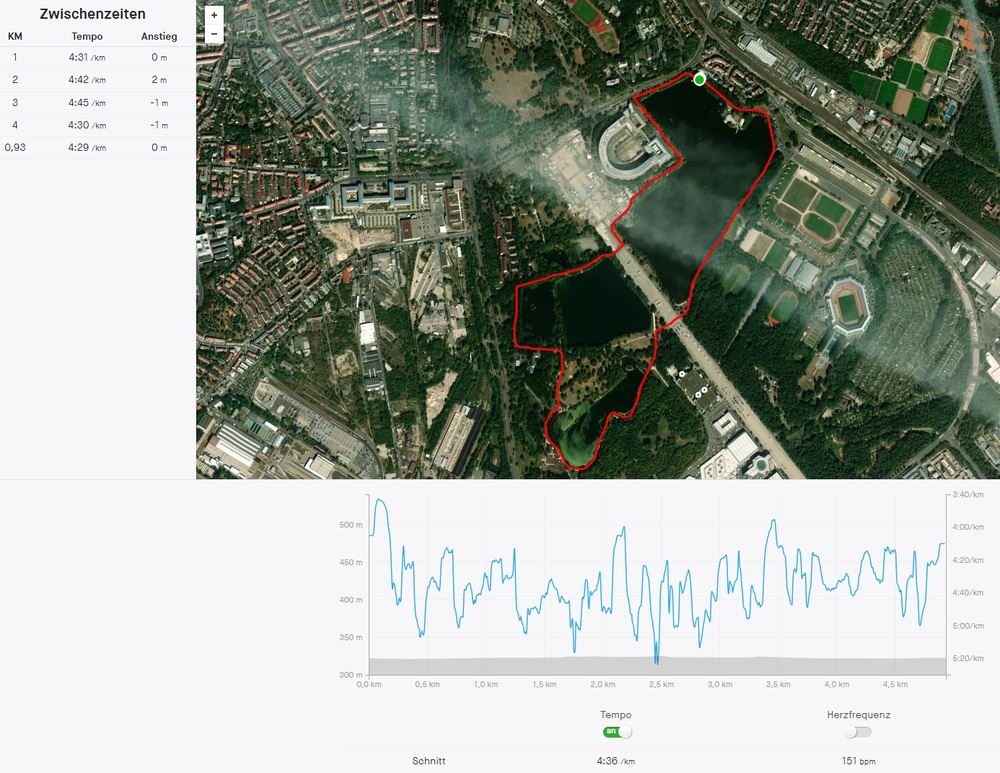Screen dimensions: 1000x773
Task: Click the Zwischenzeiten heading
Action: 92,14
